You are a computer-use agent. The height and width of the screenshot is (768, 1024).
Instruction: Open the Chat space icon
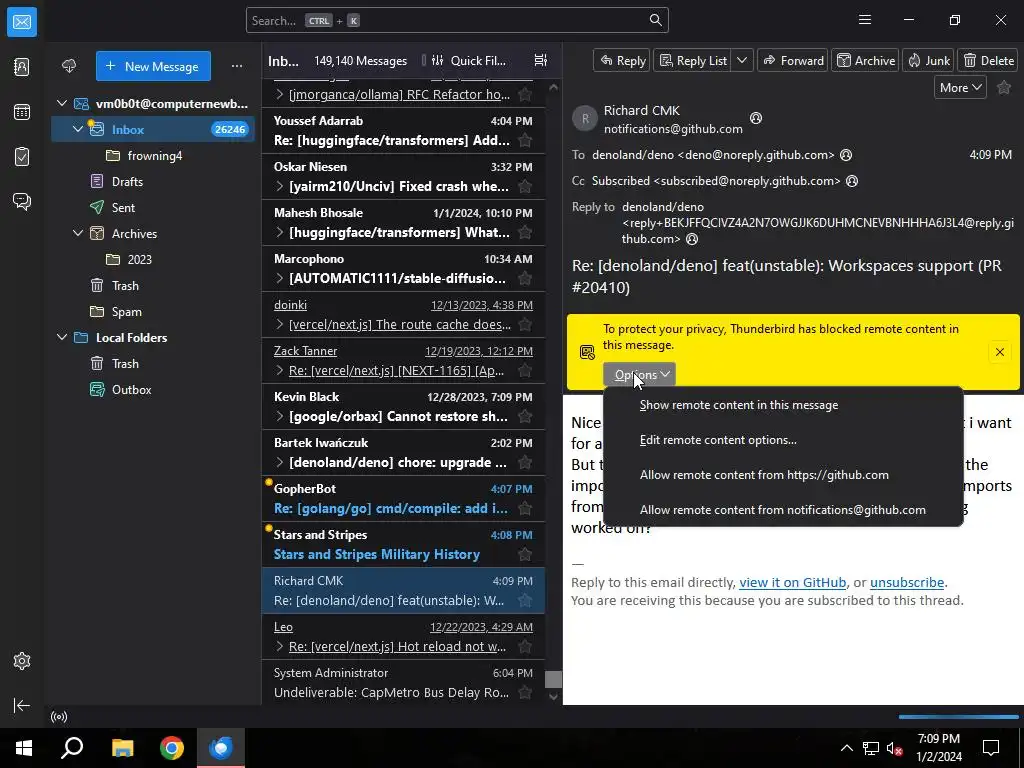click(22, 201)
